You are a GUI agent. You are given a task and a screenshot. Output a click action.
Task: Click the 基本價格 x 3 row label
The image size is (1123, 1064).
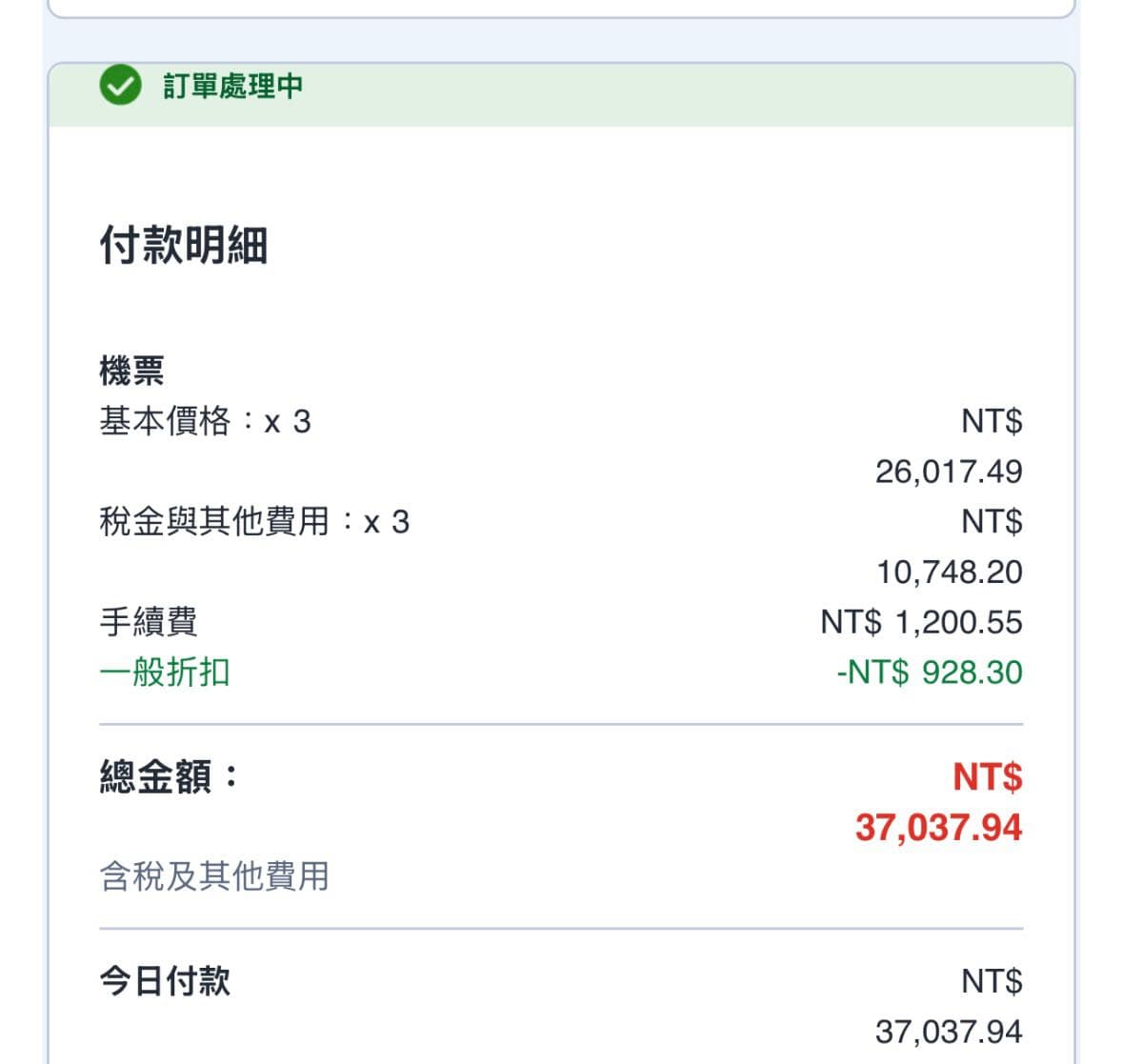pyautogui.click(x=205, y=421)
